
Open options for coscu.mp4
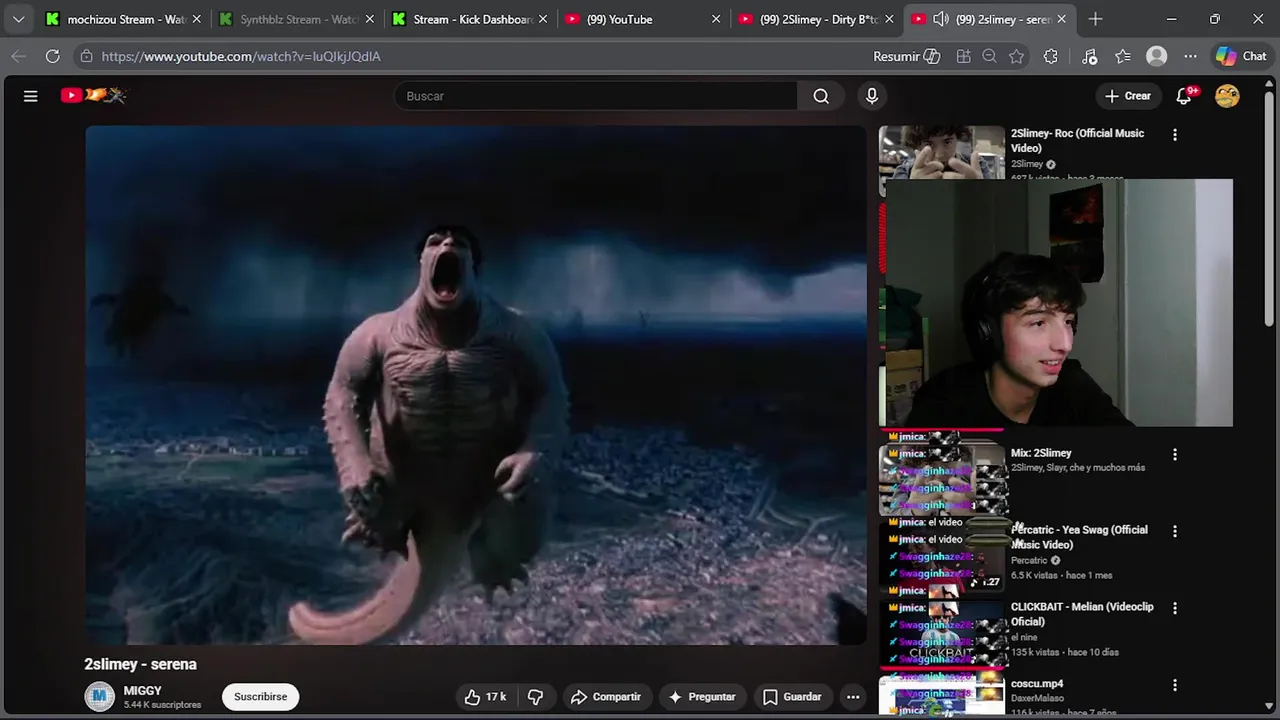click(x=1175, y=685)
